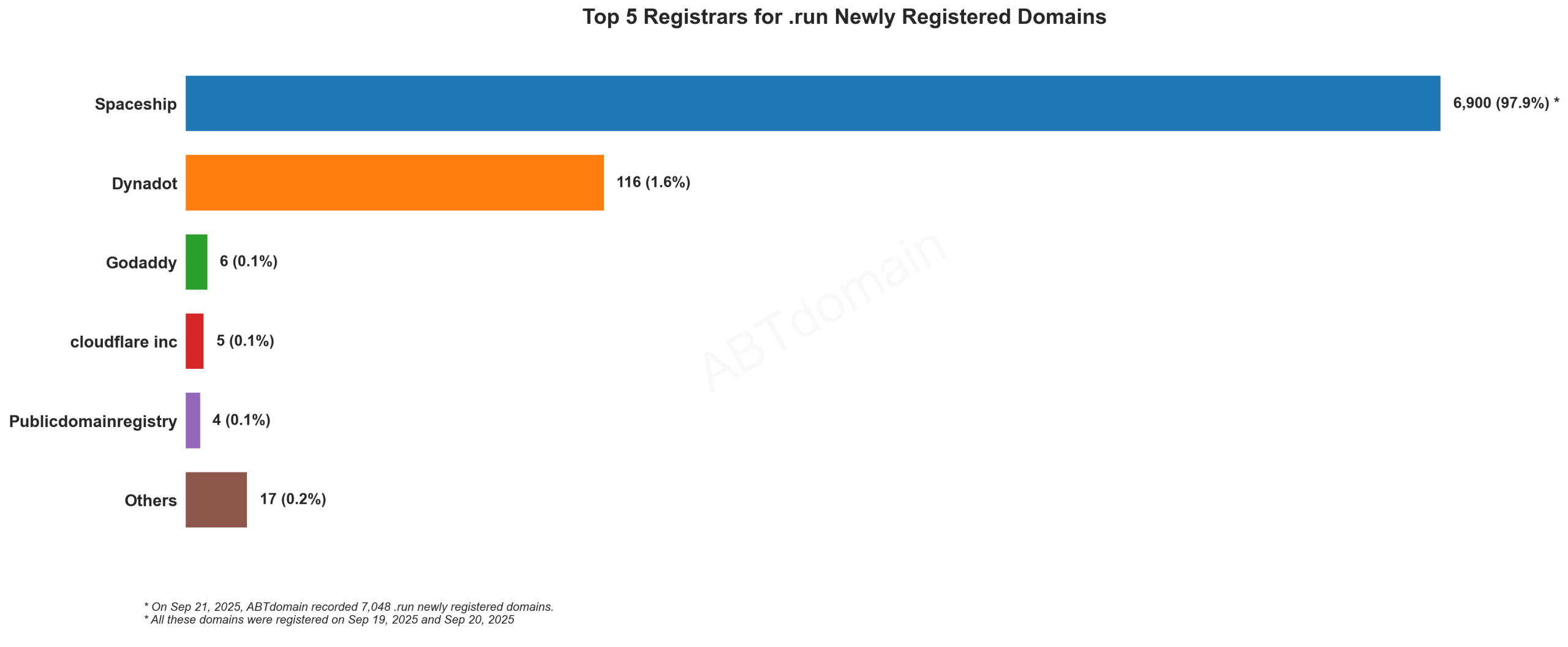Image resolution: width=1568 pixels, height=647 pixels.
Task: Select the cloudflare inc axis label
Action: tap(123, 341)
